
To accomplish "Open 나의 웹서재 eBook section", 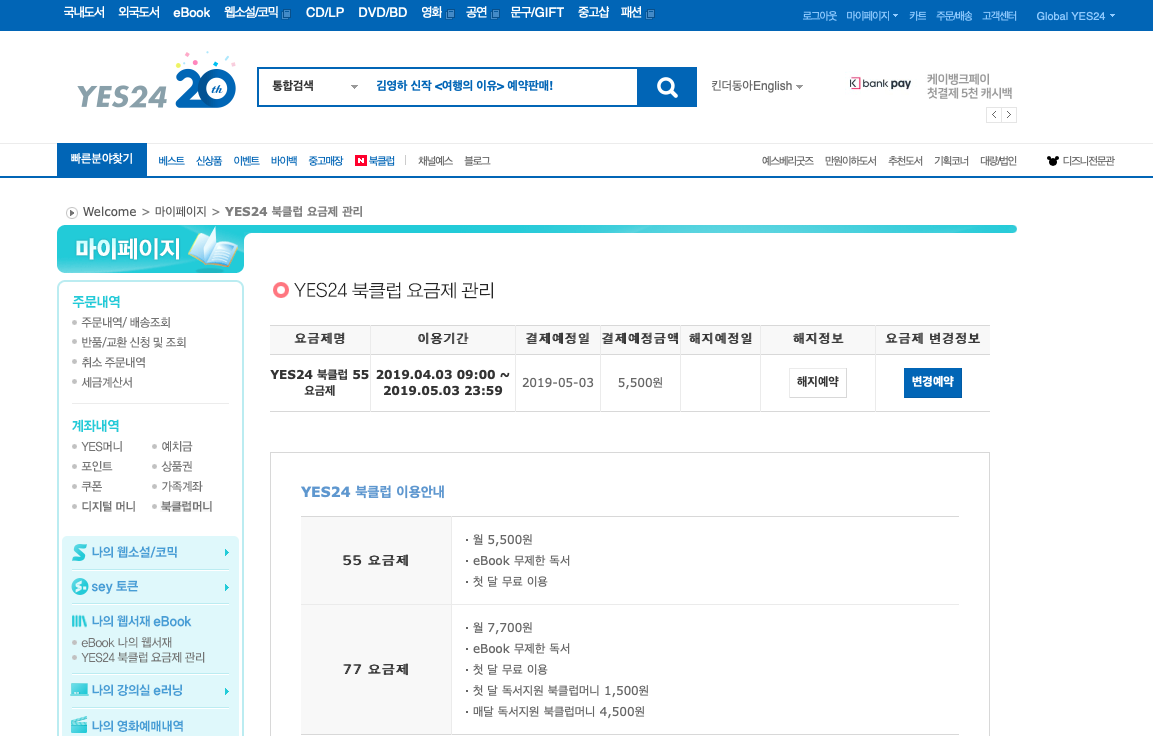I will coord(131,621).
